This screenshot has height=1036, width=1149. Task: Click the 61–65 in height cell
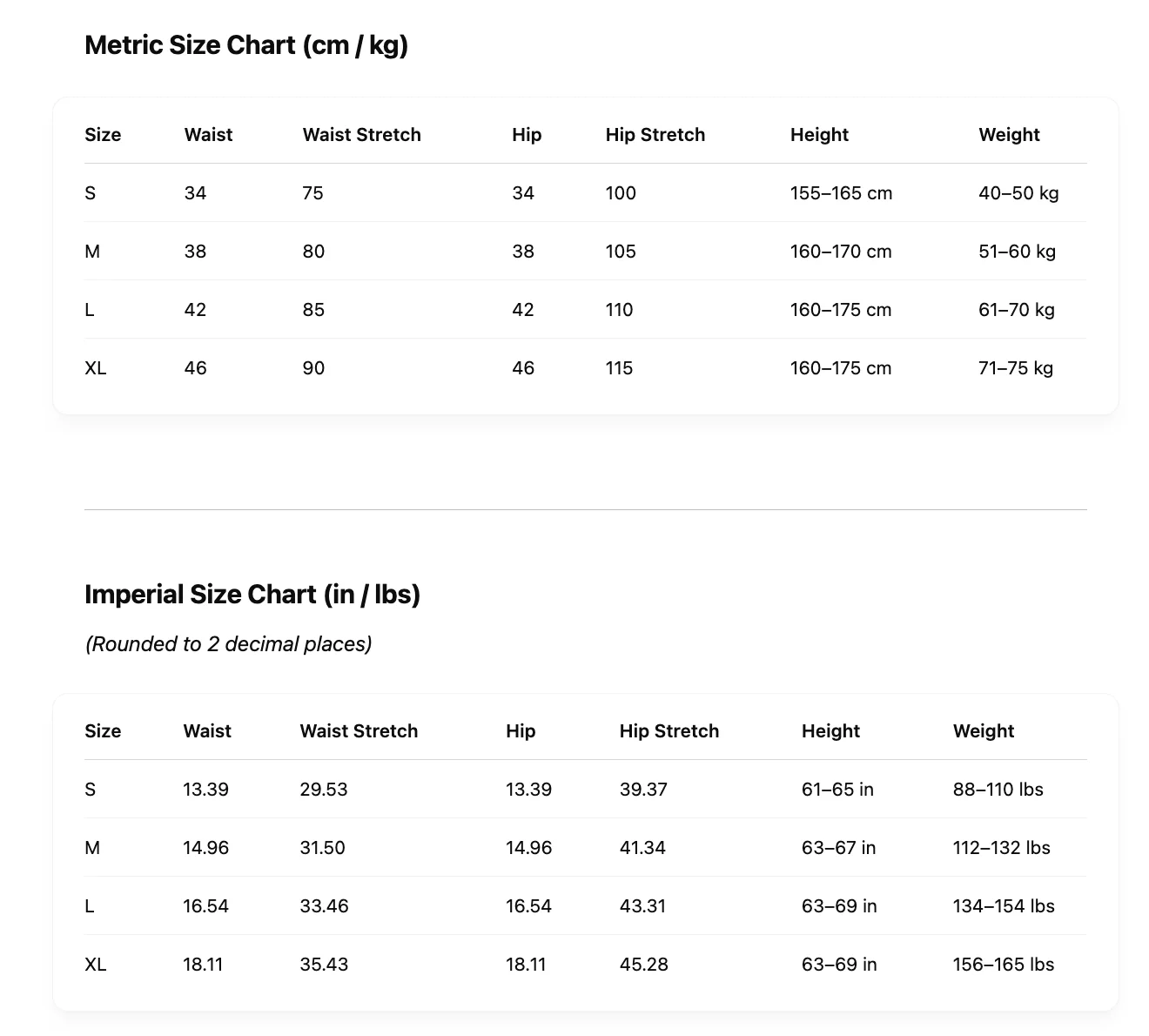point(837,790)
